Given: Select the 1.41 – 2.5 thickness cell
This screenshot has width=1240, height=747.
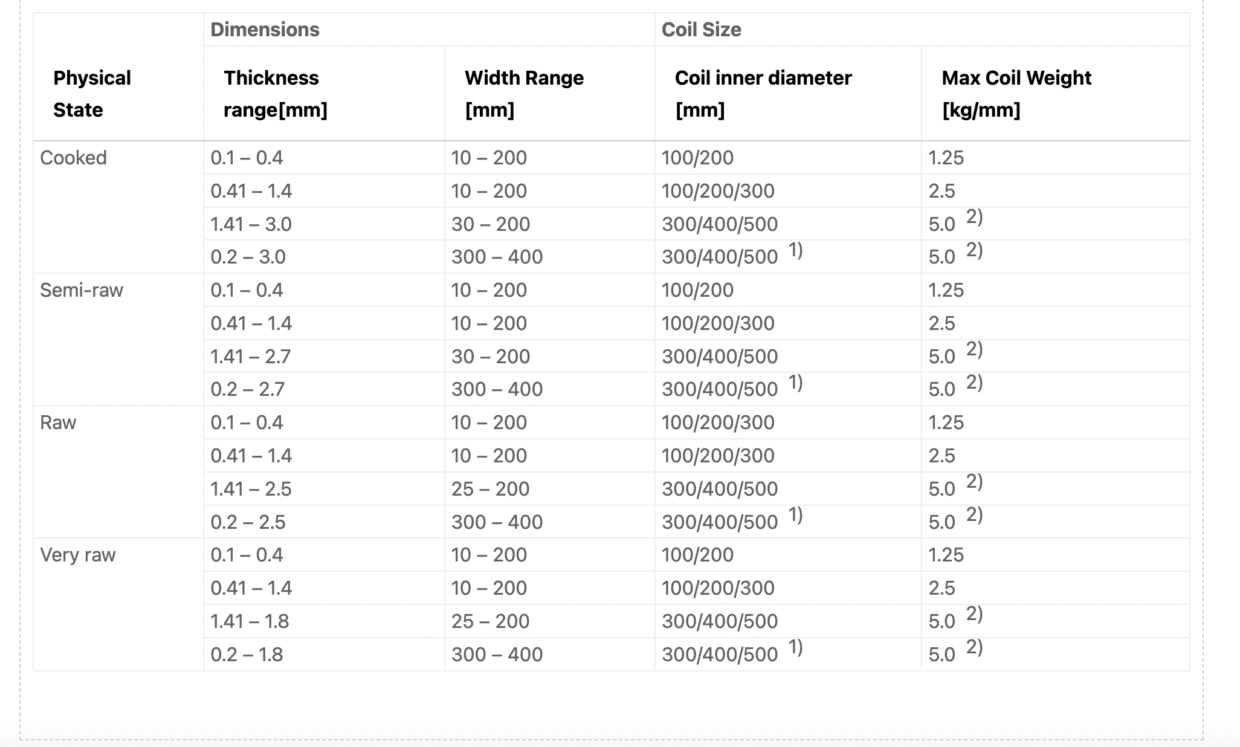Looking at the screenshot, I should [x=251, y=489].
